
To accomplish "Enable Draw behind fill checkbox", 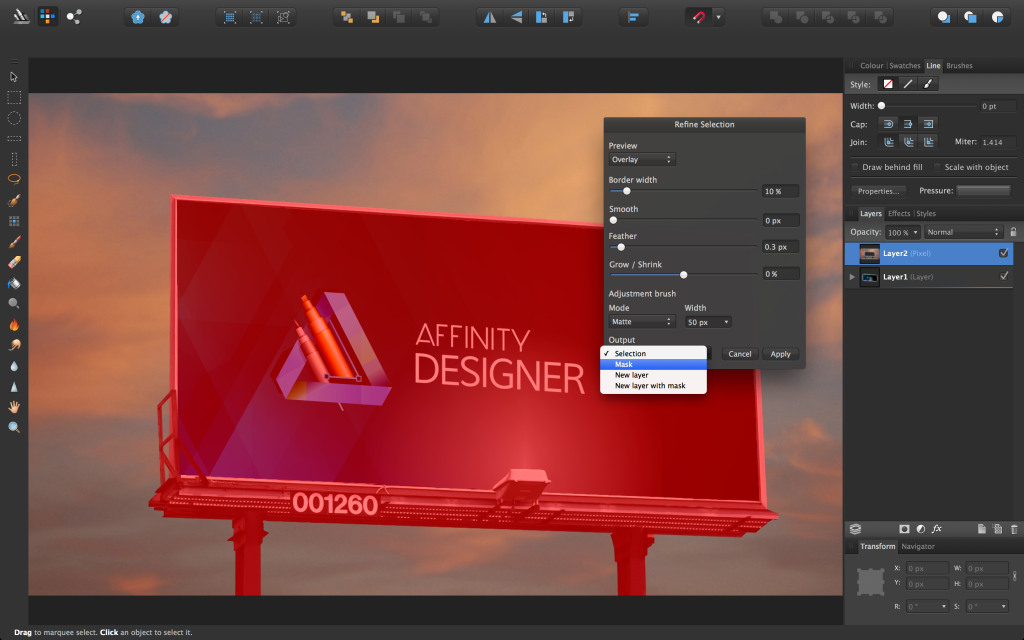I will tap(855, 167).
